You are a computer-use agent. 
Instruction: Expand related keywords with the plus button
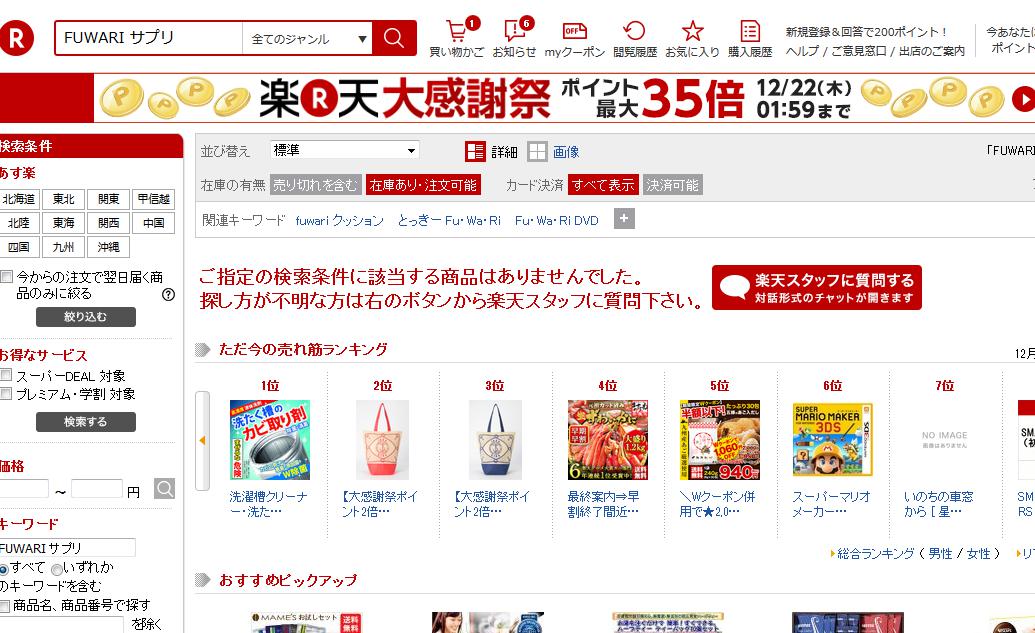click(624, 218)
